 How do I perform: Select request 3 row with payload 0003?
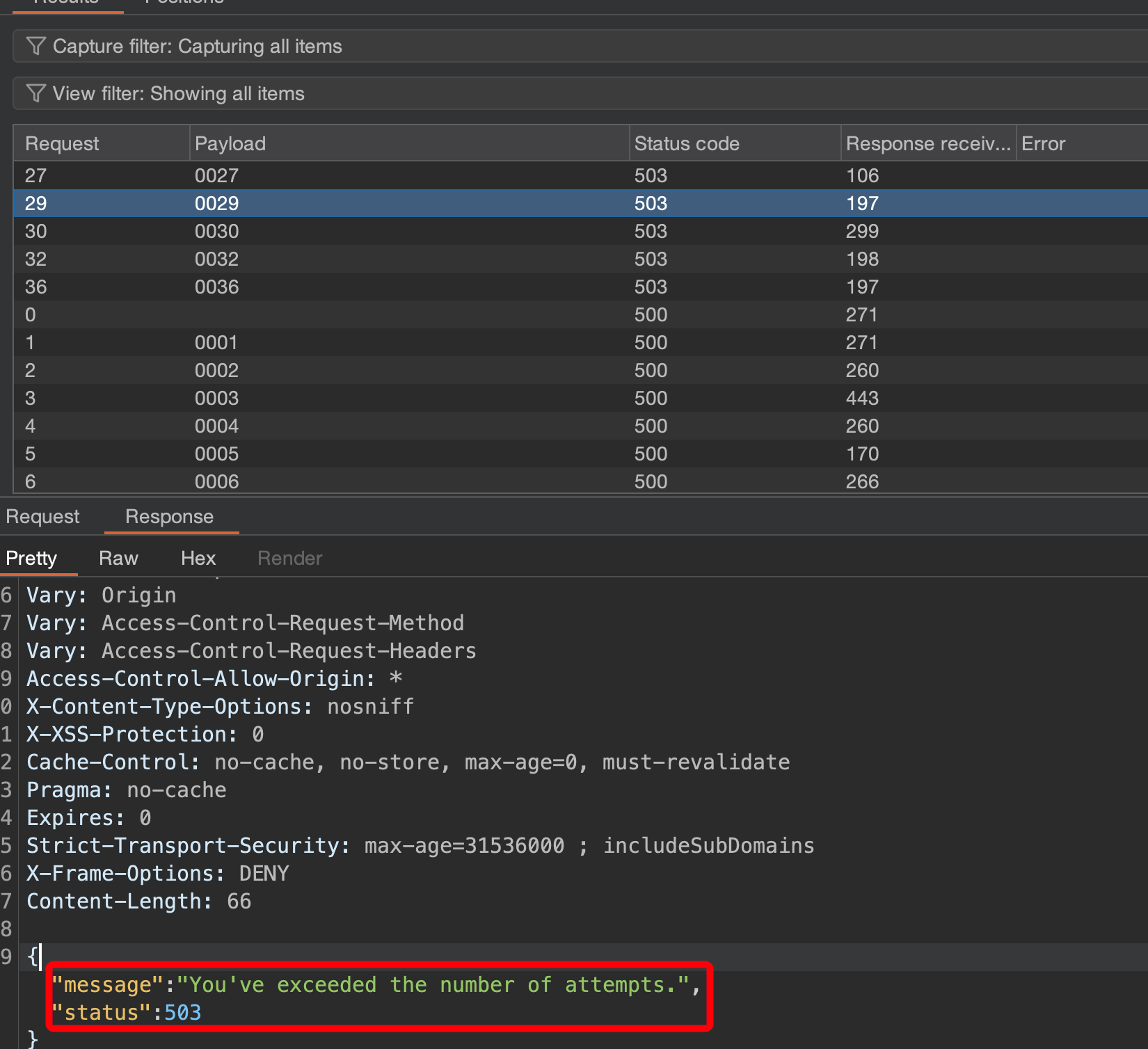tap(216, 399)
